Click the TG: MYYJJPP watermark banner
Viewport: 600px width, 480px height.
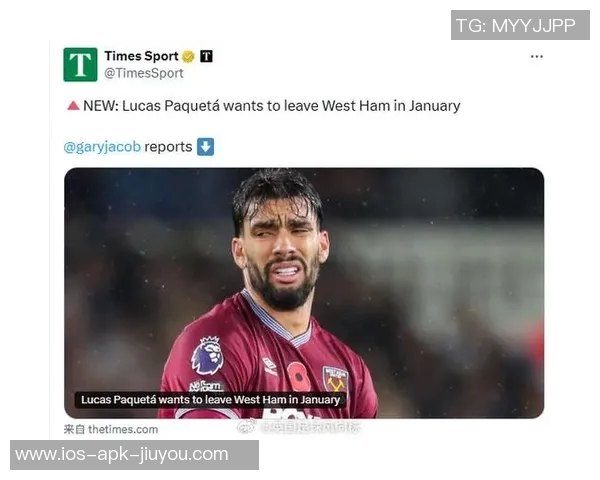(520, 25)
